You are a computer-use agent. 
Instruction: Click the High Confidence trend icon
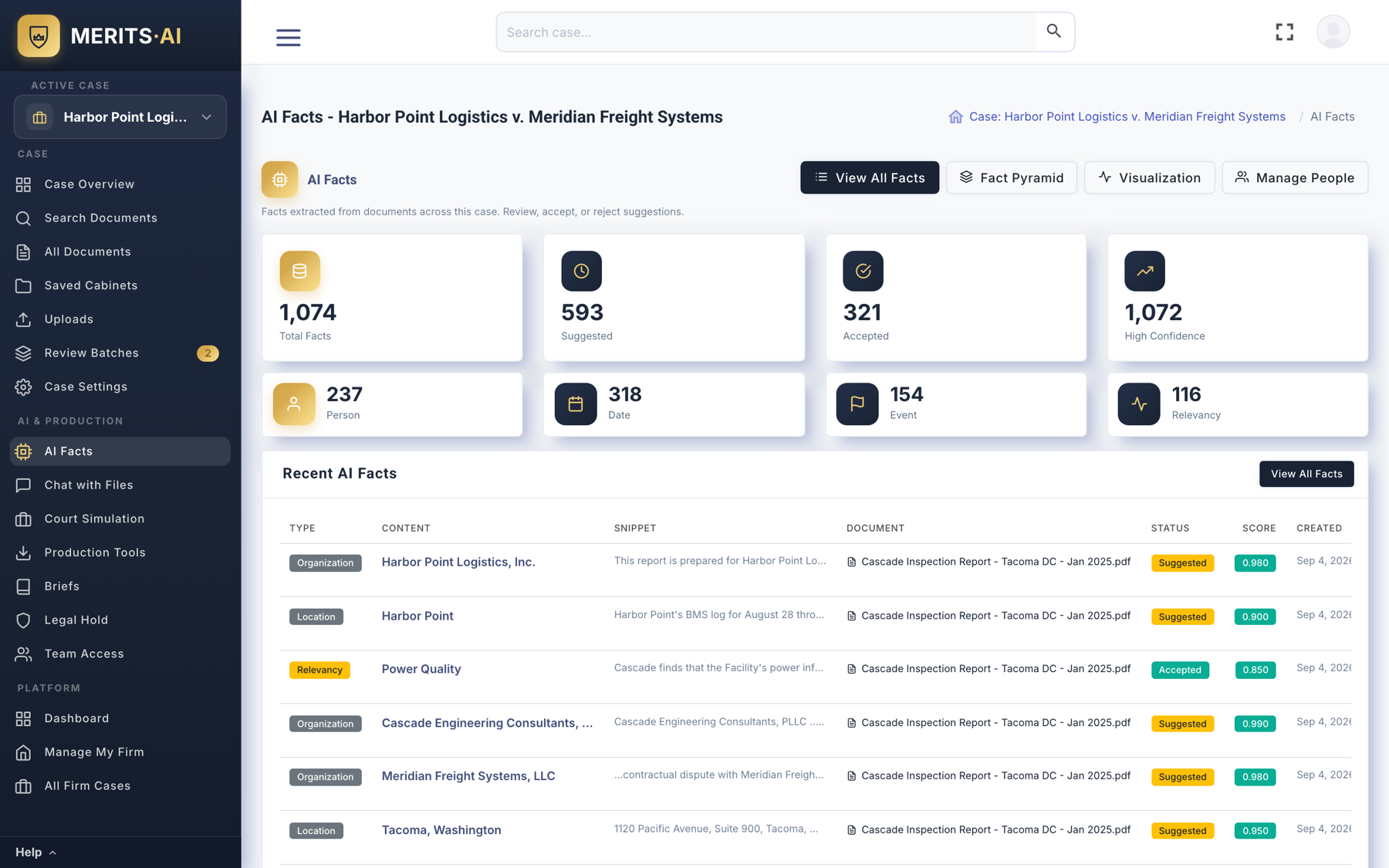click(x=1144, y=271)
